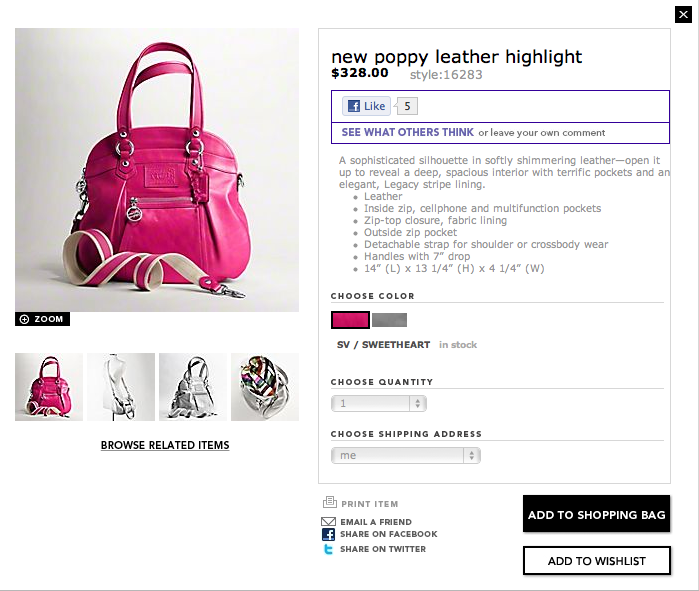Close the product popup with X

click(x=683, y=15)
